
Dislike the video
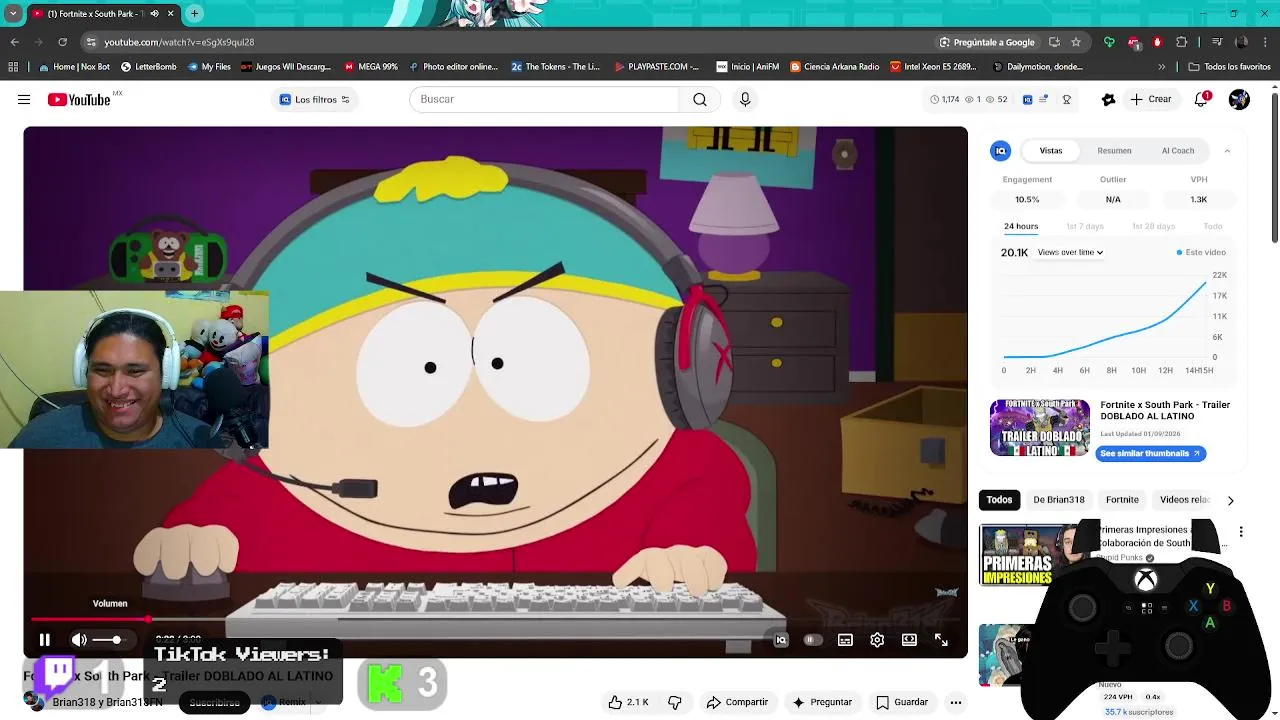[x=675, y=702]
